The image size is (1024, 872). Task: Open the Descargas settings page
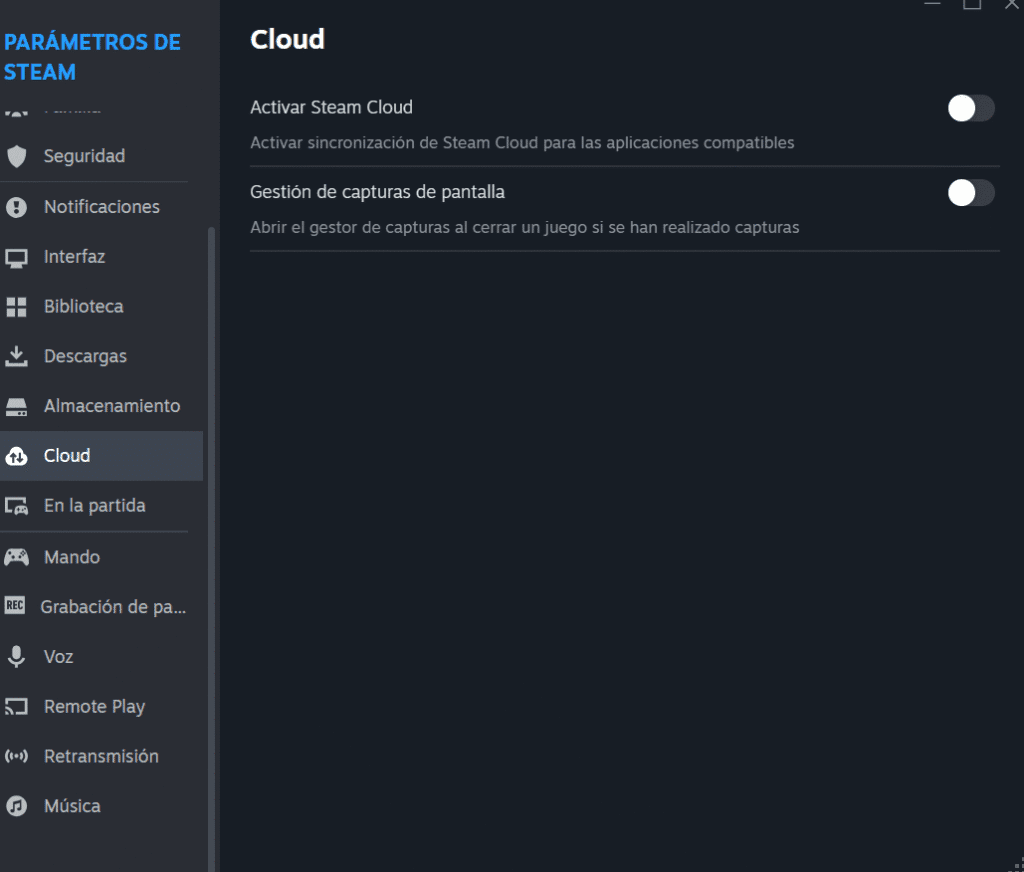click(x=101, y=356)
